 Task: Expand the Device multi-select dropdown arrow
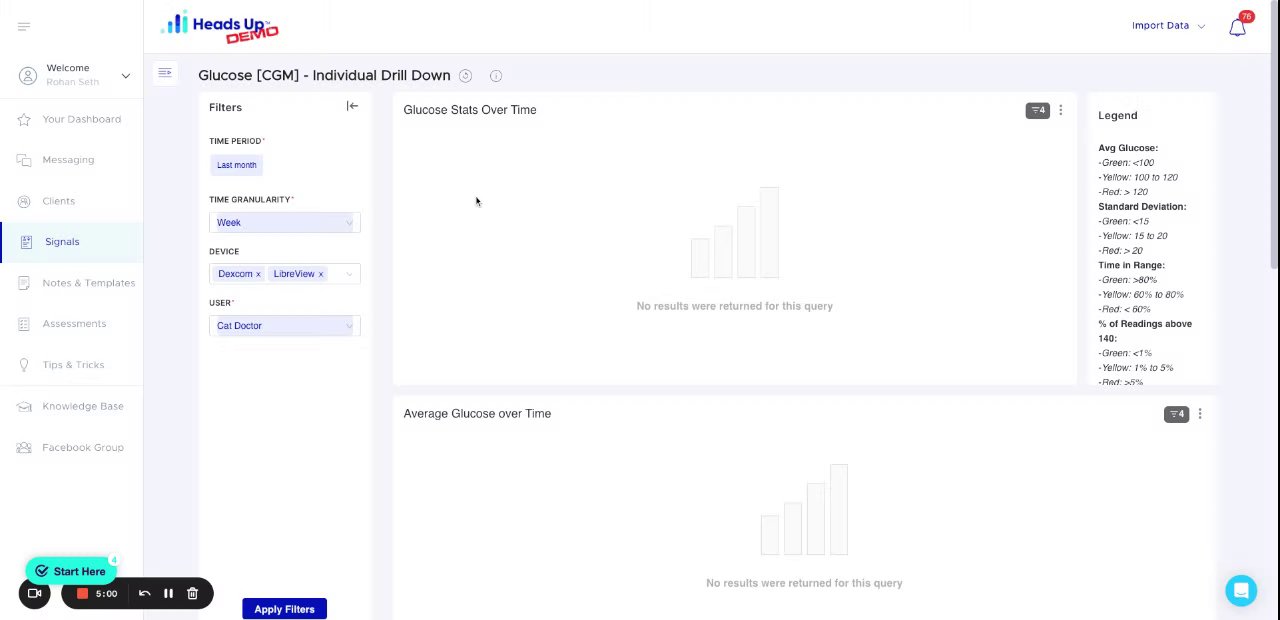pos(349,274)
